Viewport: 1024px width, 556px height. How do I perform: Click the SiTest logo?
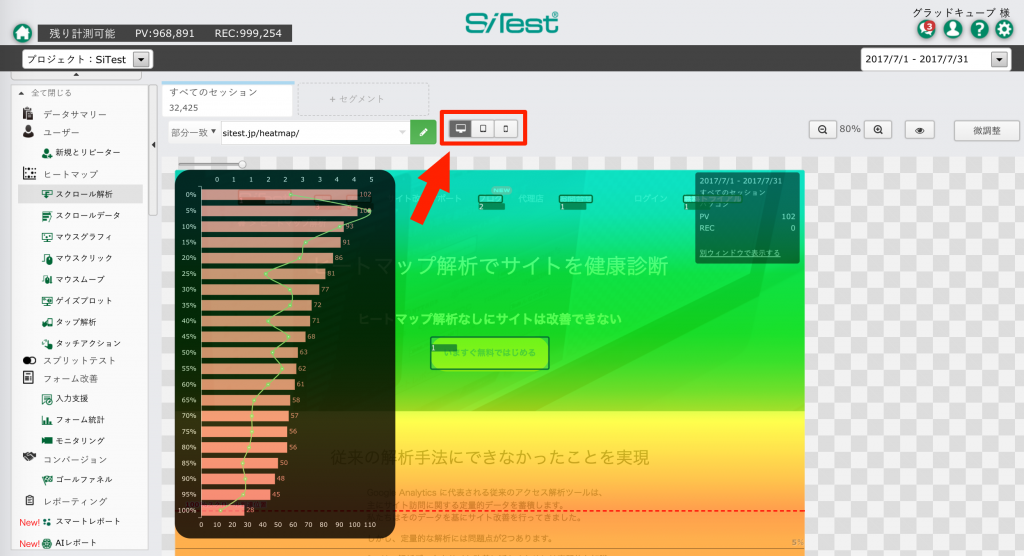(x=512, y=23)
